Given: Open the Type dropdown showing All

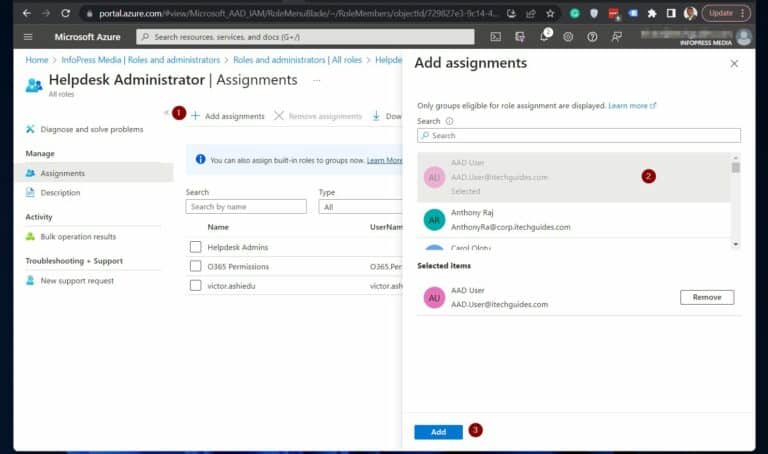Looking at the screenshot, I should [360, 207].
